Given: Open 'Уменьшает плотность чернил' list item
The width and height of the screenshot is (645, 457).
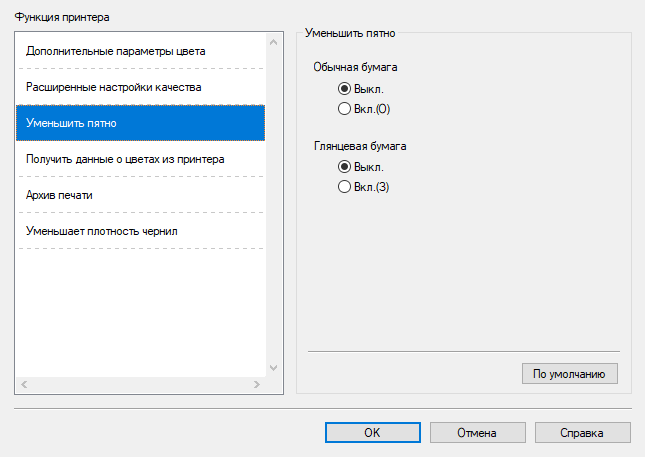Looking at the screenshot, I should pyautogui.click(x=102, y=231).
